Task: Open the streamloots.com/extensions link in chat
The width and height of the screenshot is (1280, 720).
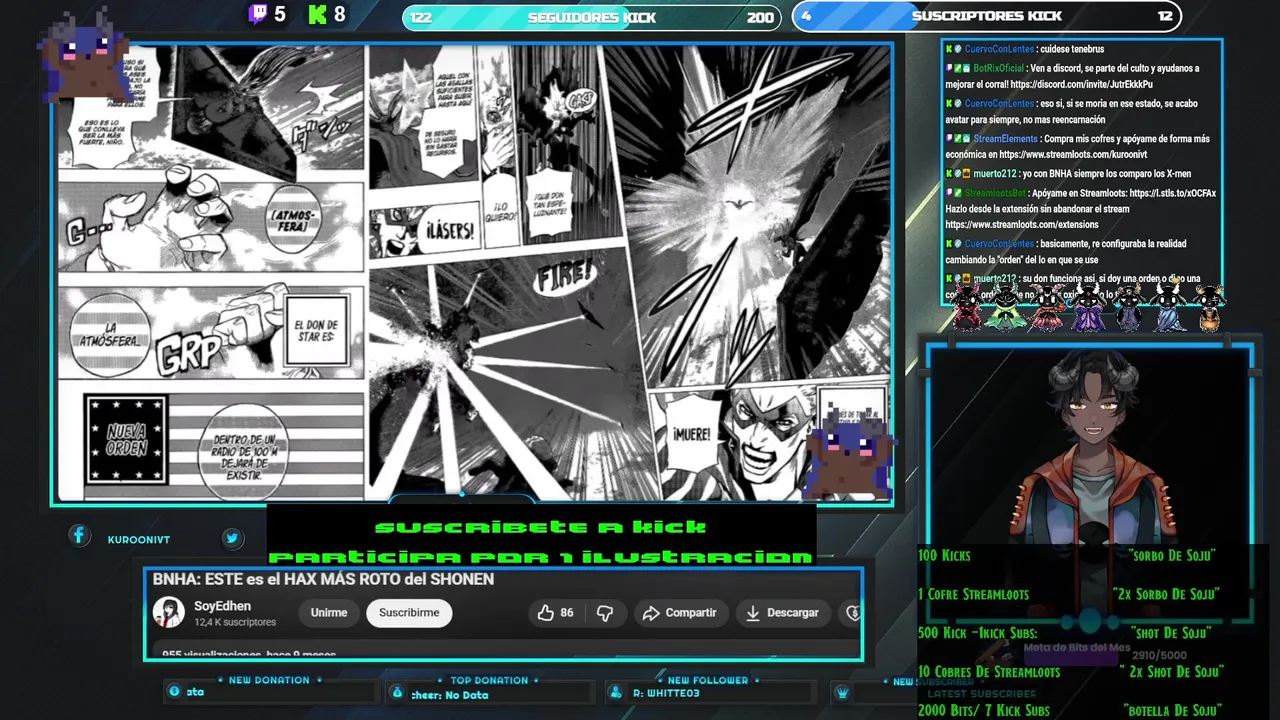Action: (x=1021, y=224)
